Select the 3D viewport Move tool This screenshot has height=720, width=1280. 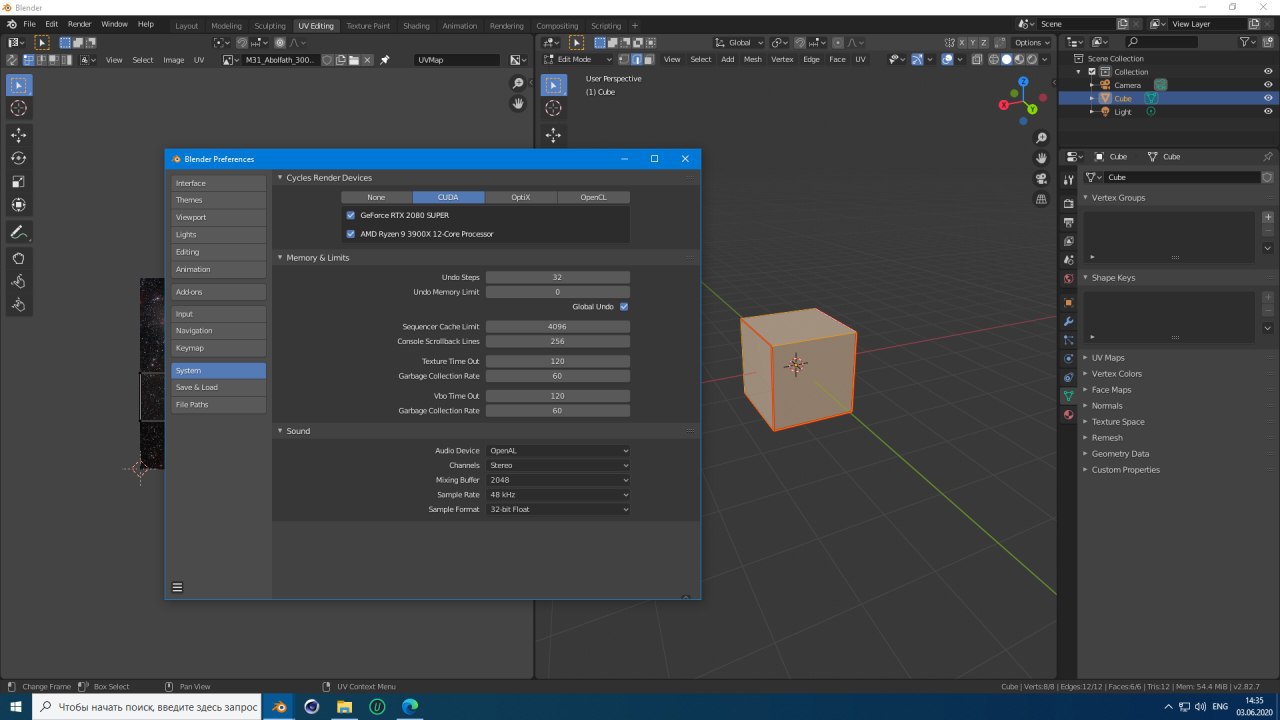point(553,135)
